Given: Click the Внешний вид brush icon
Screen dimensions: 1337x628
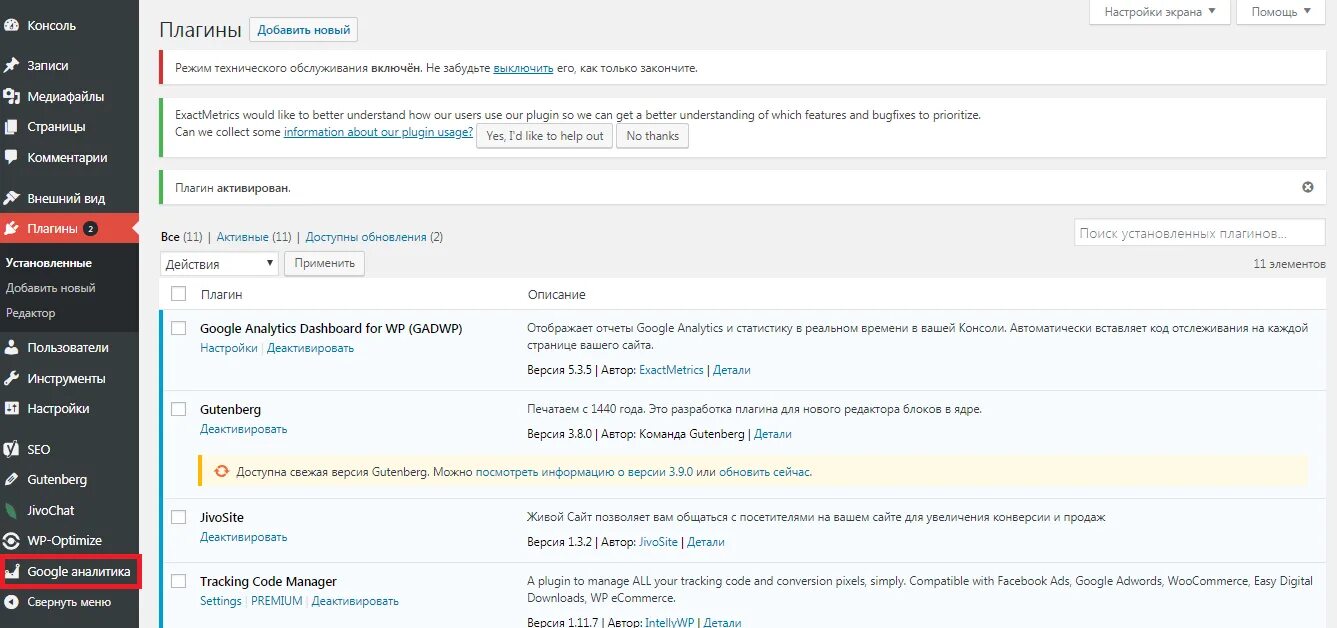Looking at the screenshot, I should (x=12, y=198).
